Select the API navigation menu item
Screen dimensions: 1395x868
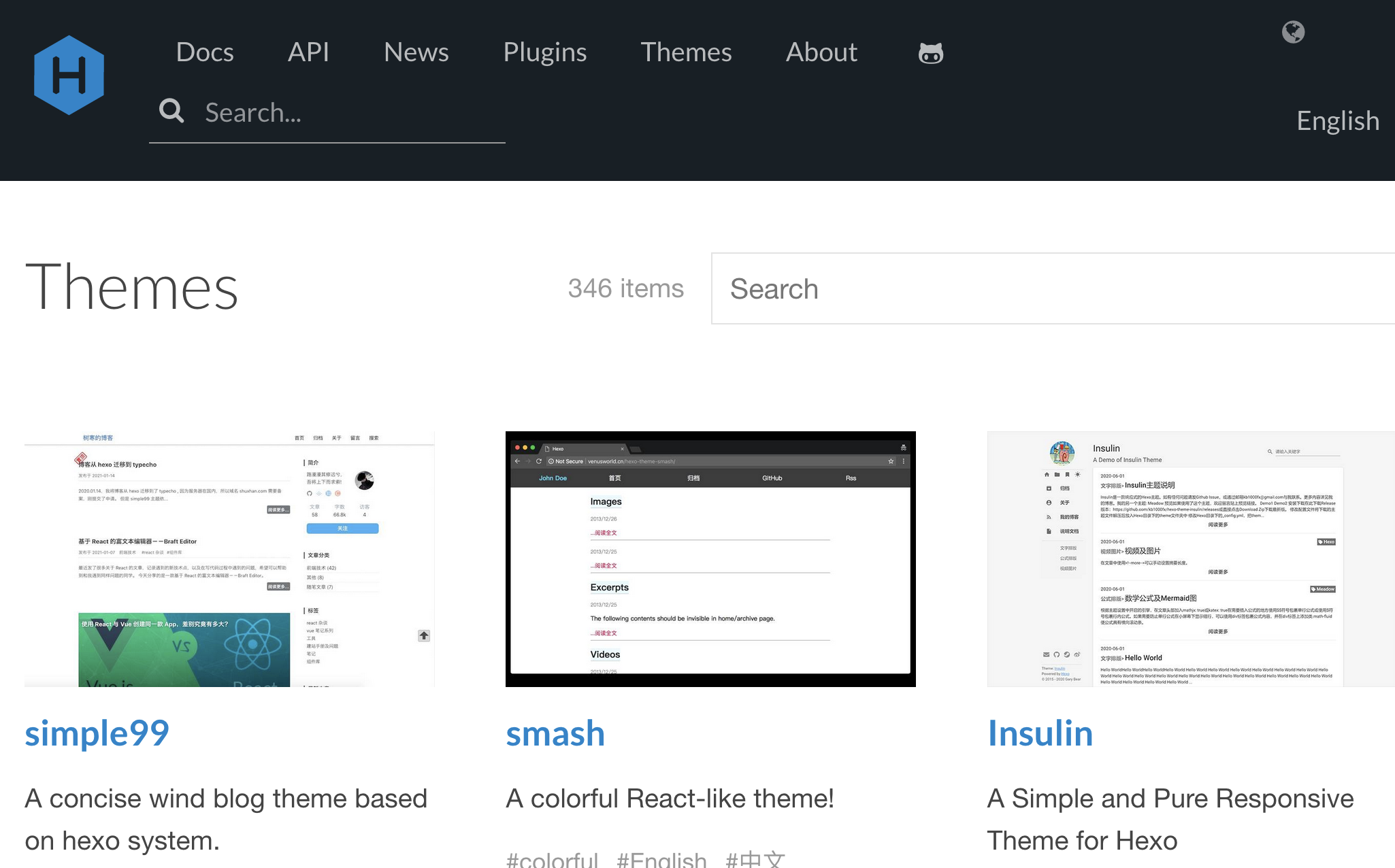(x=310, y=52)
